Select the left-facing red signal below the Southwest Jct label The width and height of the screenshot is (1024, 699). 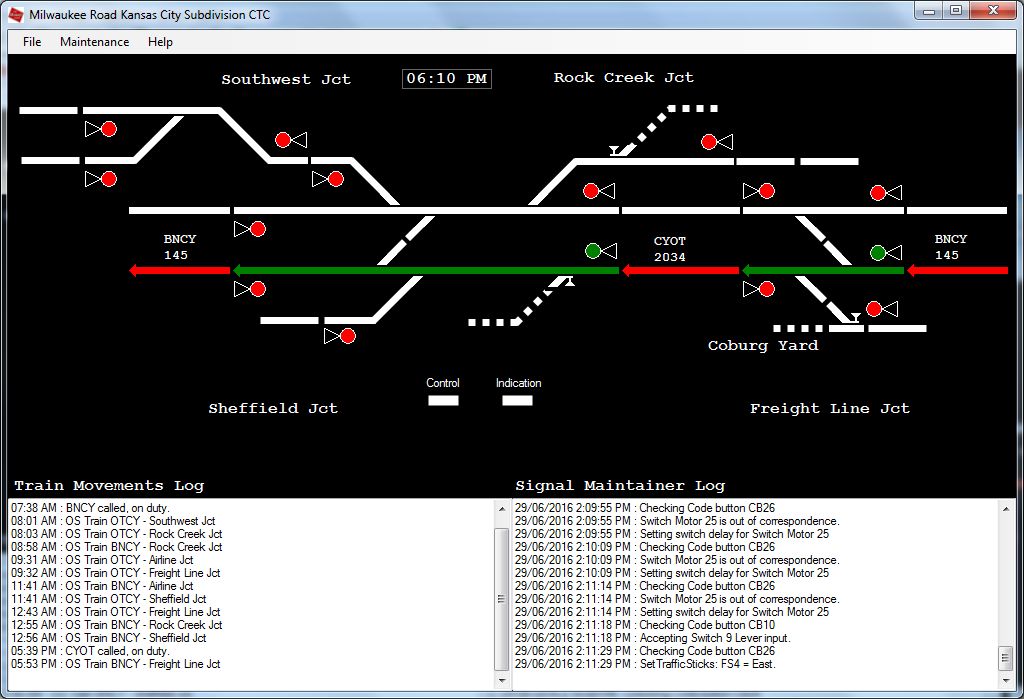283,140
